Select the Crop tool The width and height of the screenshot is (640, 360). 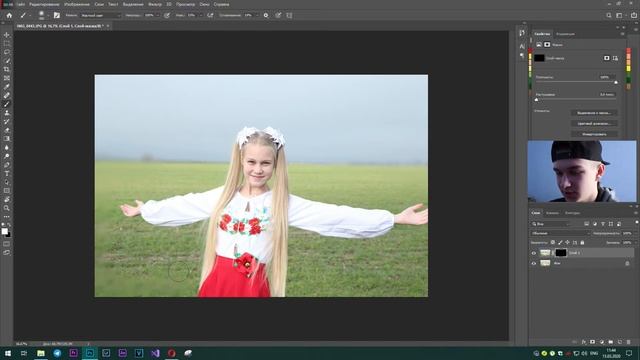(x=7, y=69)
